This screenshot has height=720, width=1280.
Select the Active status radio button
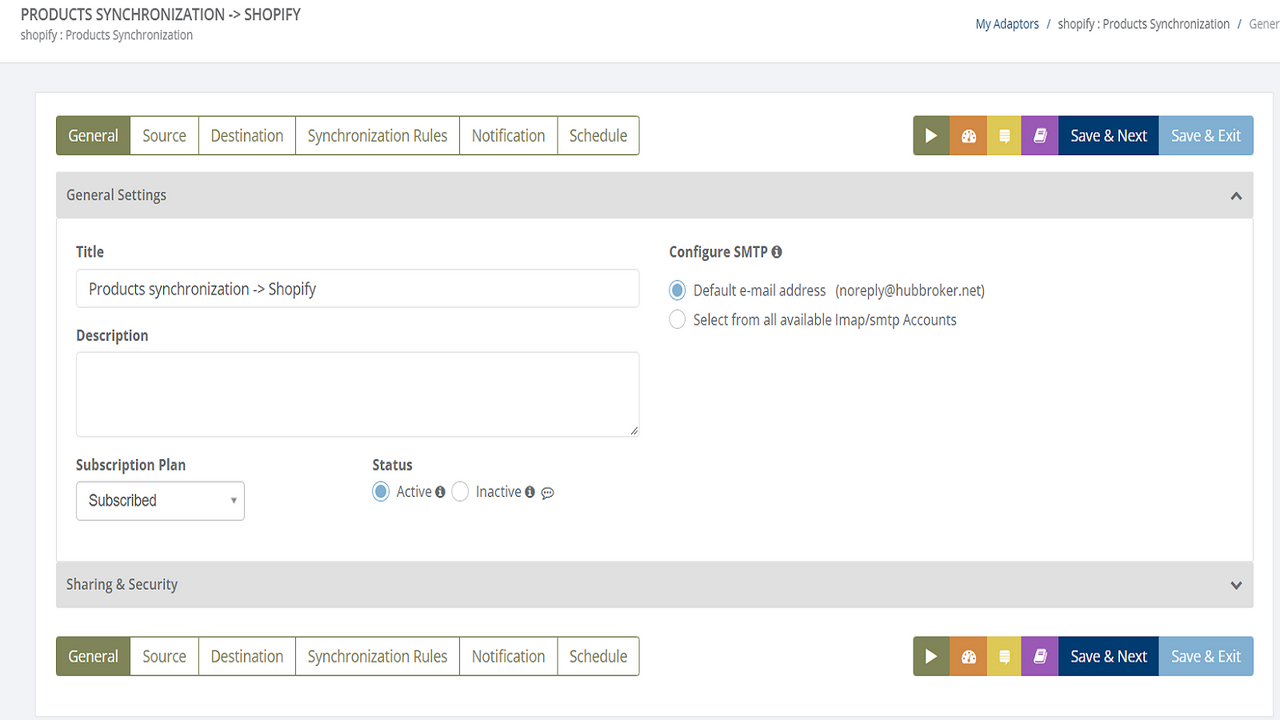(x=381, y=492)
